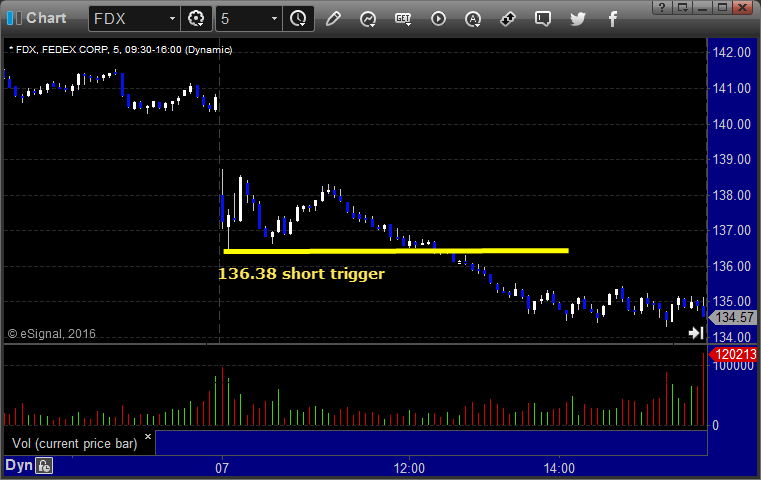Image resolution: width=761 pixels, height=480 pixels.
Task: Open the alerts A icon
Action: (x=473, y=19)
